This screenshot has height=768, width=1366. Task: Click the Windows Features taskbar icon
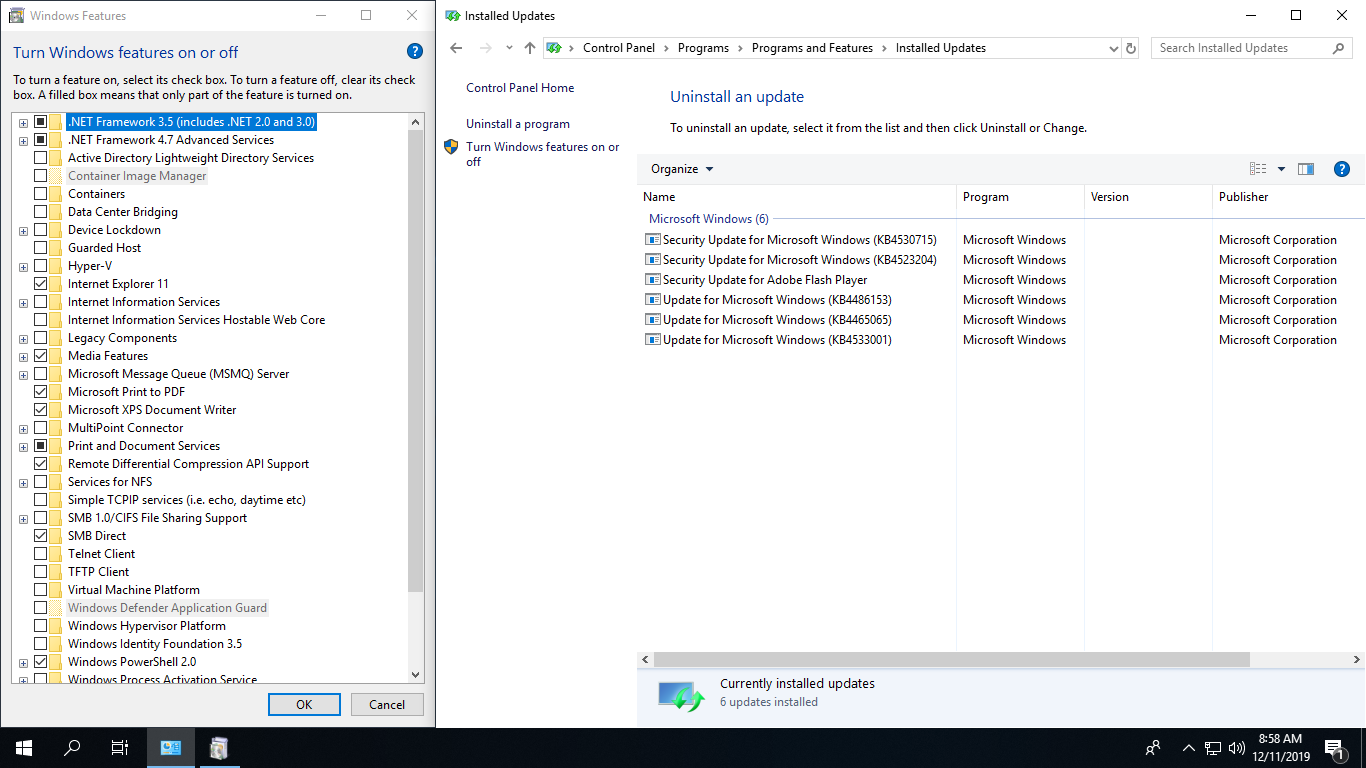click(219, 747)
